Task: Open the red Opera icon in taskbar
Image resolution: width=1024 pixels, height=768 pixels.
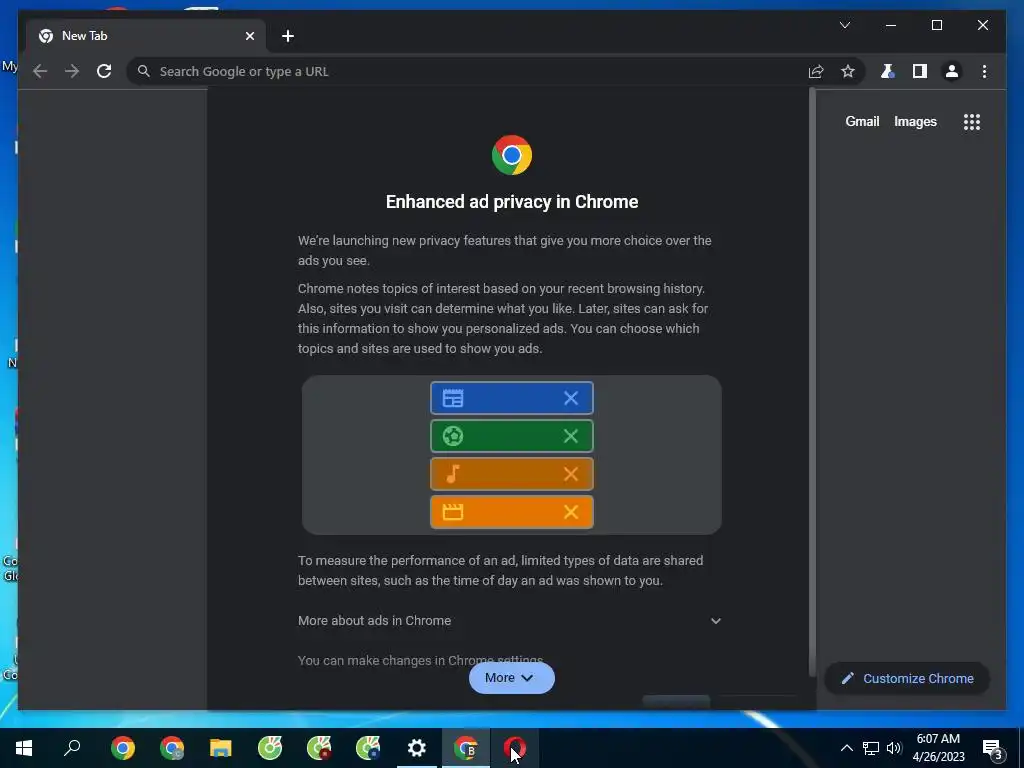Action: coord(515,748)
